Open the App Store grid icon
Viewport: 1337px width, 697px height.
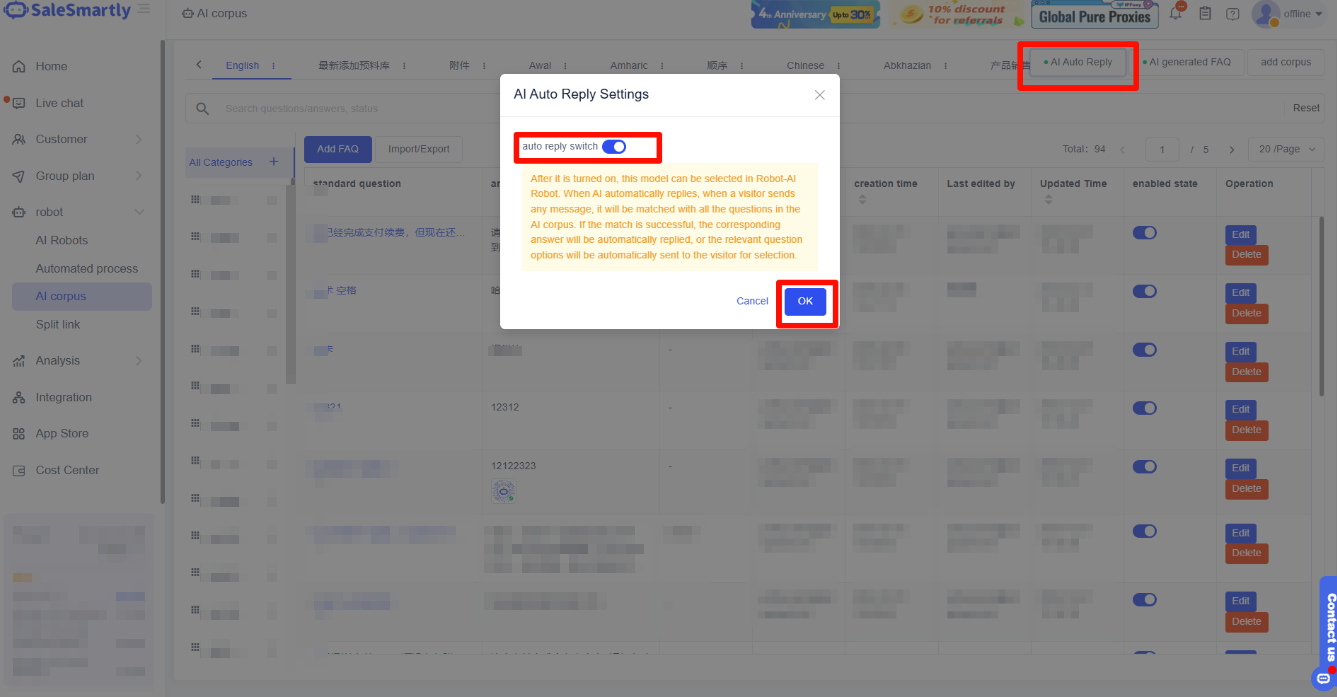tap(18, 434)
